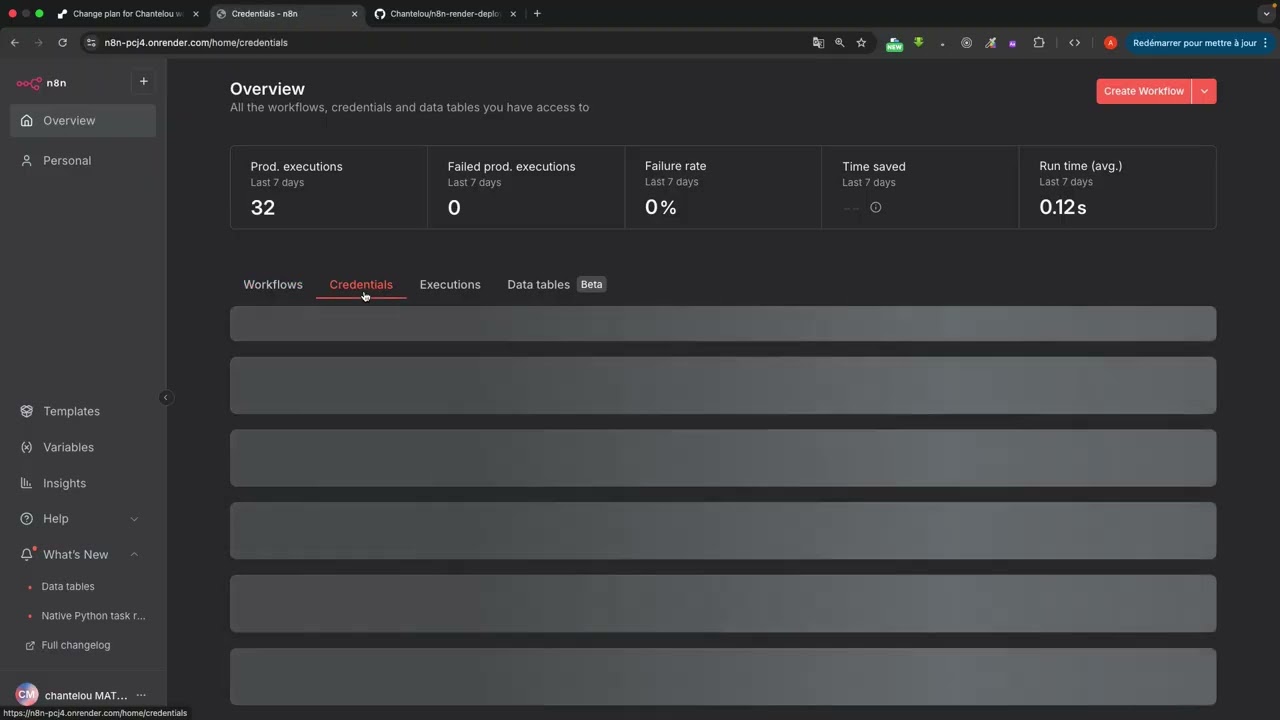Click the user avatar CM
1280x720 pixels.
click(x=27, y=695)
